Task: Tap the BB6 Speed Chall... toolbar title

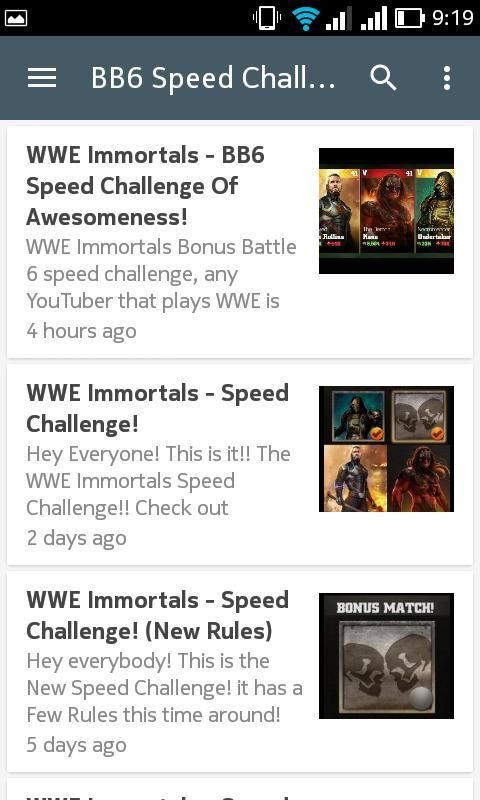Action: click(213, 78)
